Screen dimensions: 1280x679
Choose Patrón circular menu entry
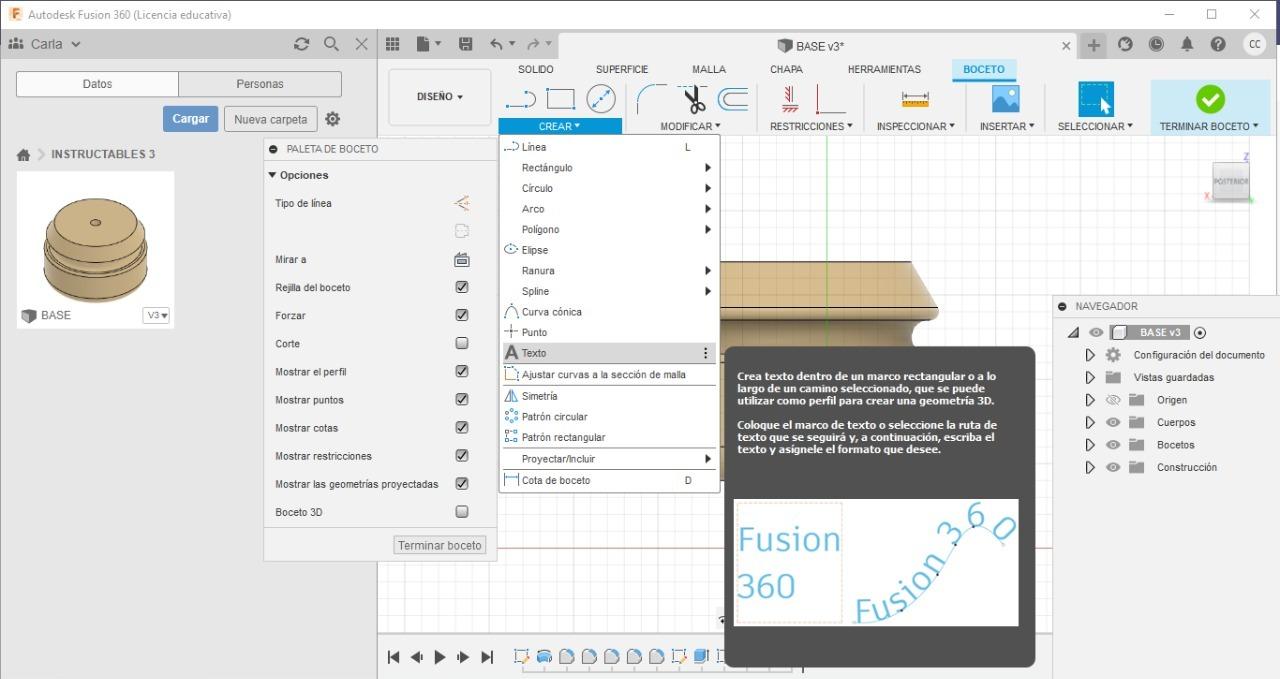[x=609, y=417]
